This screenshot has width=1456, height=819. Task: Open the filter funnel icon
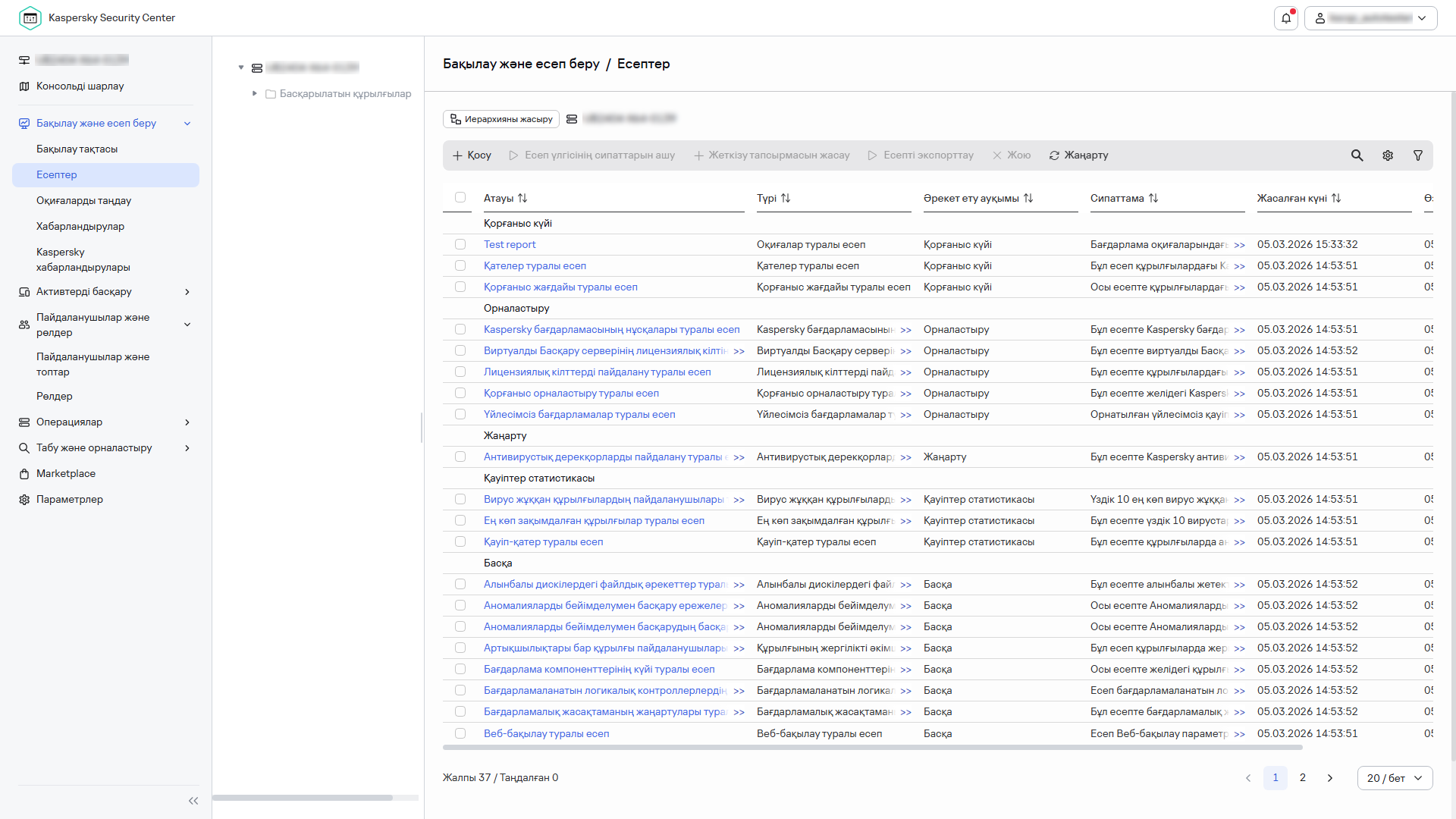coord(1417,155)
